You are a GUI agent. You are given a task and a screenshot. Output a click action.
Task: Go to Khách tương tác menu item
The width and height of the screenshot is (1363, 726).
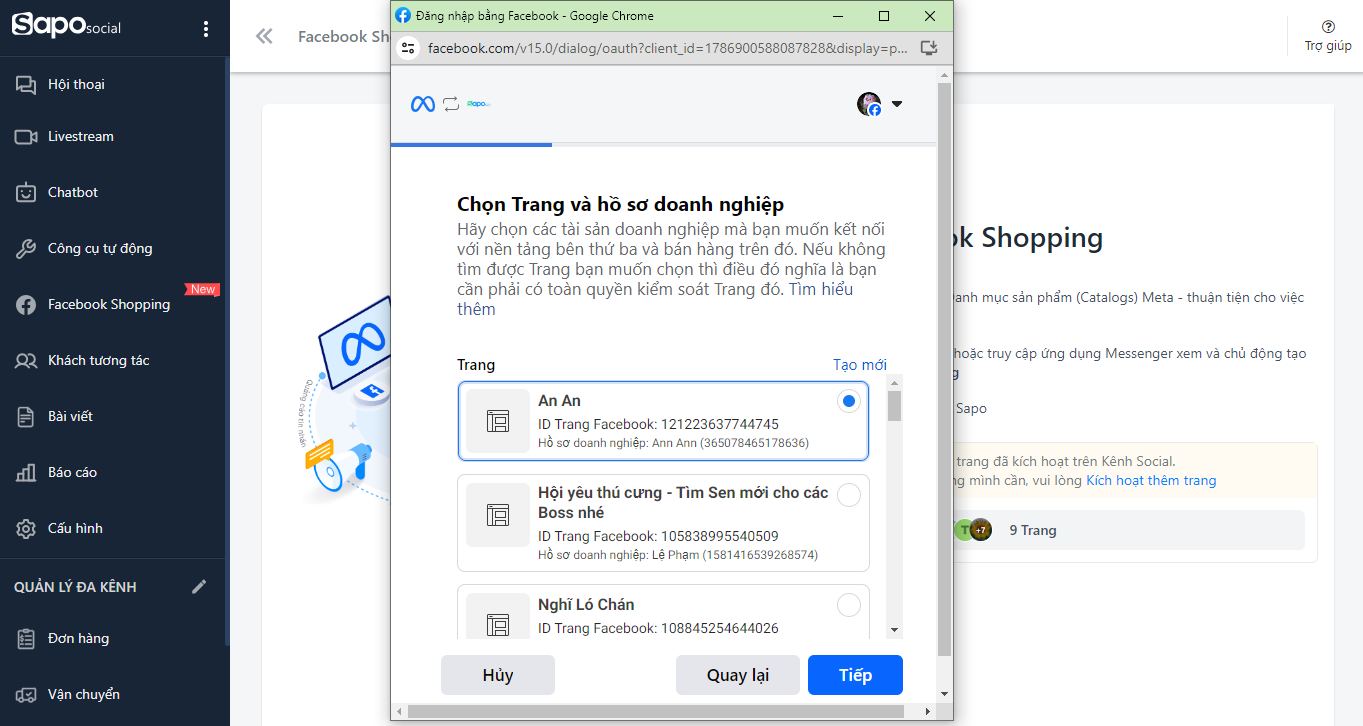pyautogui.click(x=99, y=361)
